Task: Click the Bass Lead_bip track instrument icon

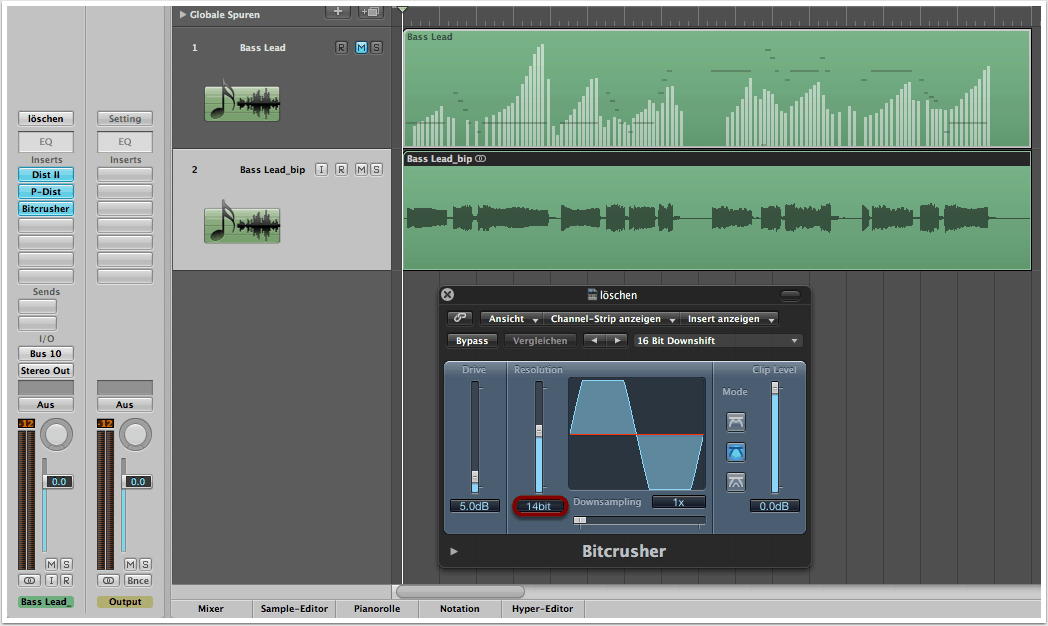Action: pyautogui.click(x=242, y=224)
